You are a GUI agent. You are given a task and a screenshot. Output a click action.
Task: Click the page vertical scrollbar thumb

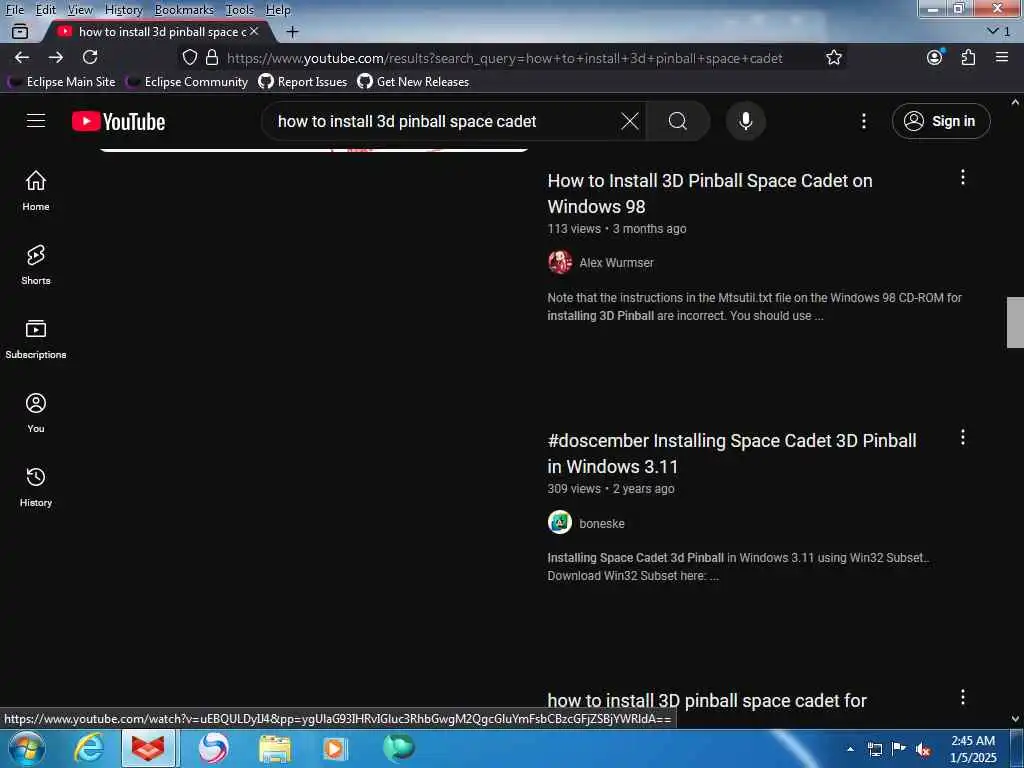point(1015,322)
